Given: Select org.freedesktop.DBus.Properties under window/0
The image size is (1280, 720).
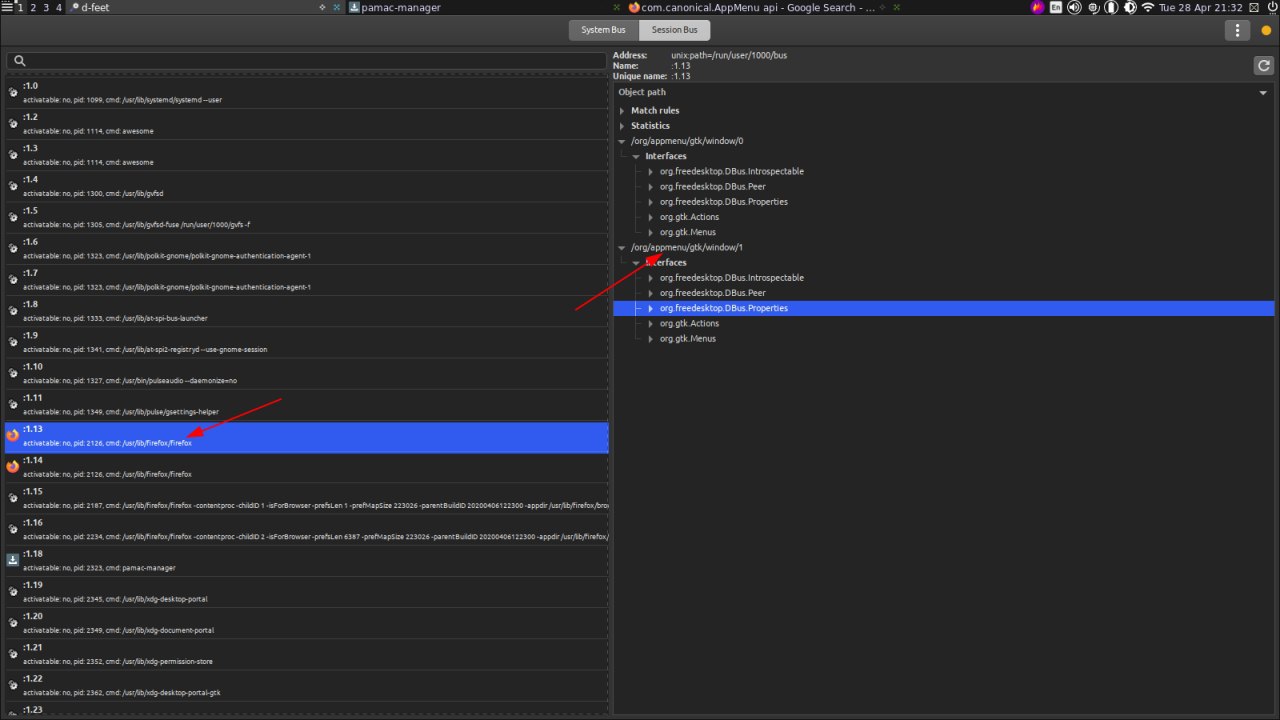Looking at the screenshot, I should (724, 202).
